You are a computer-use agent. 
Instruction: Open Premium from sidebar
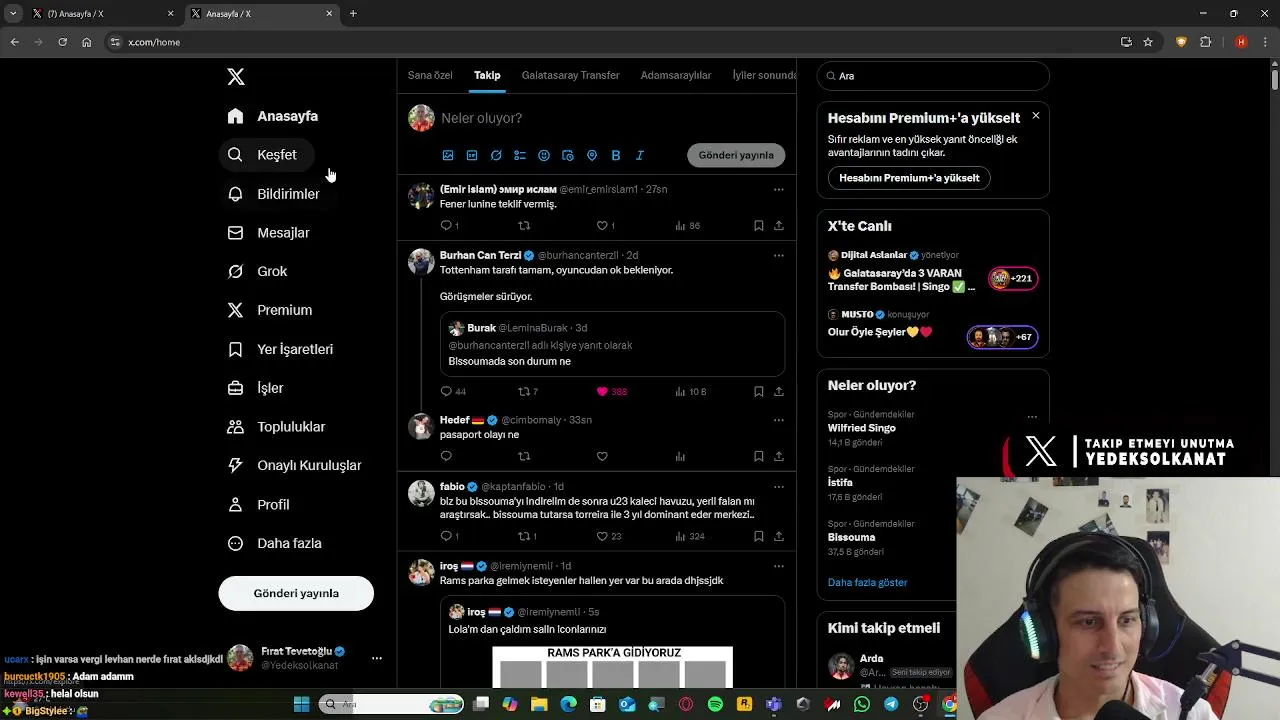[270, 310]
